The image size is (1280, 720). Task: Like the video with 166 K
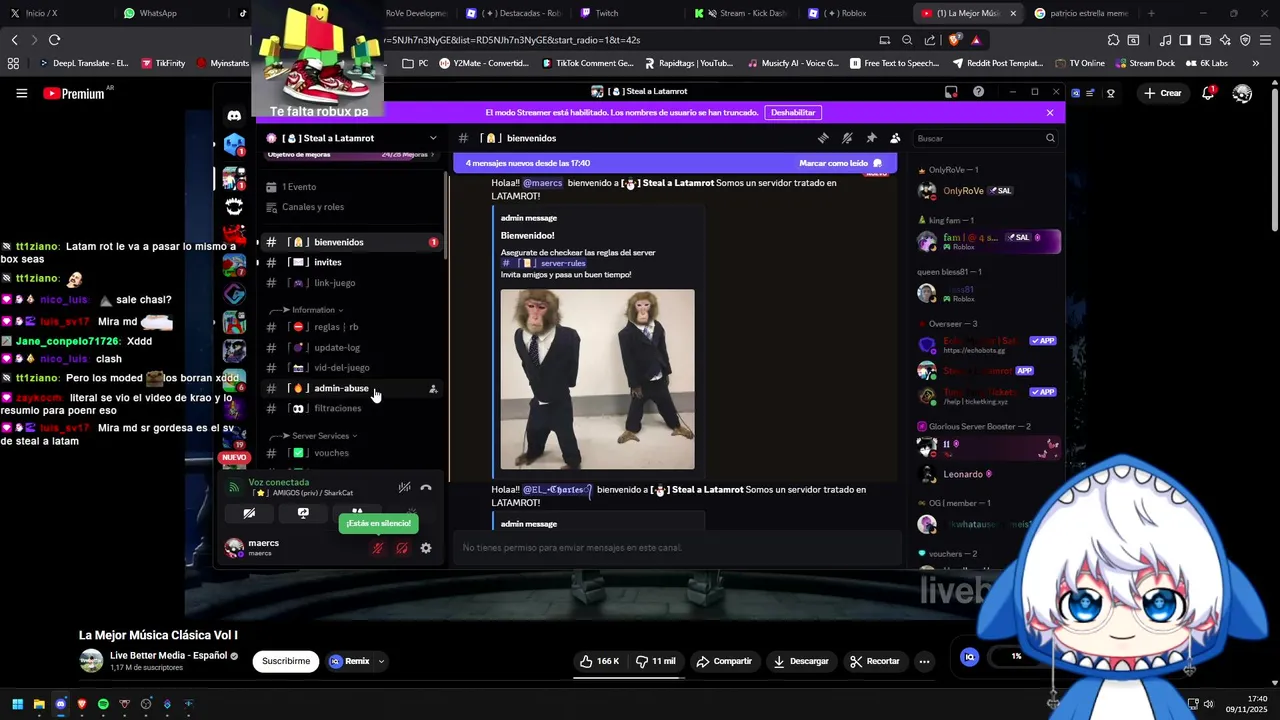(600, 661)
